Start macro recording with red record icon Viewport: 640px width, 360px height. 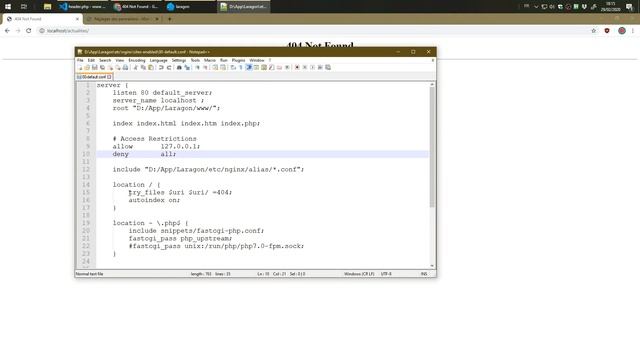(x=297, y=67)
